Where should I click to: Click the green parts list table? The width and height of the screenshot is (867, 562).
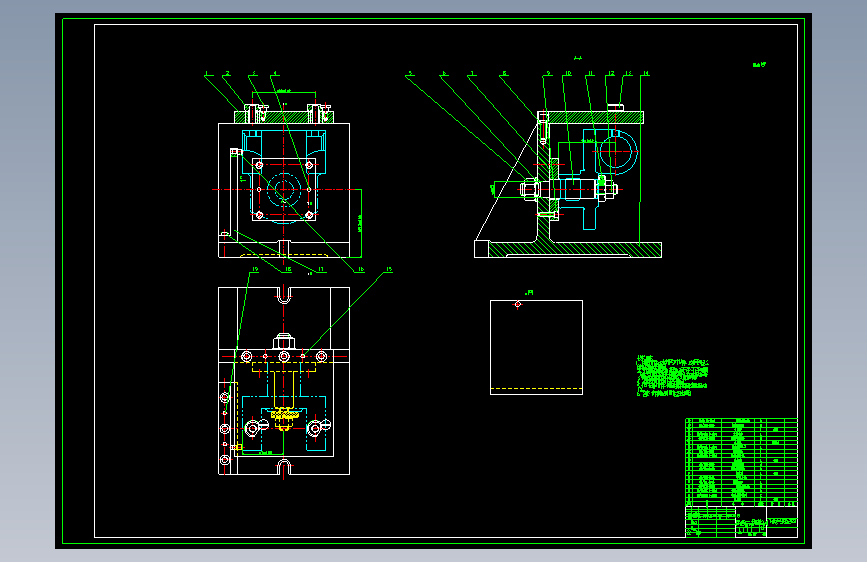[x=741, y=462]
